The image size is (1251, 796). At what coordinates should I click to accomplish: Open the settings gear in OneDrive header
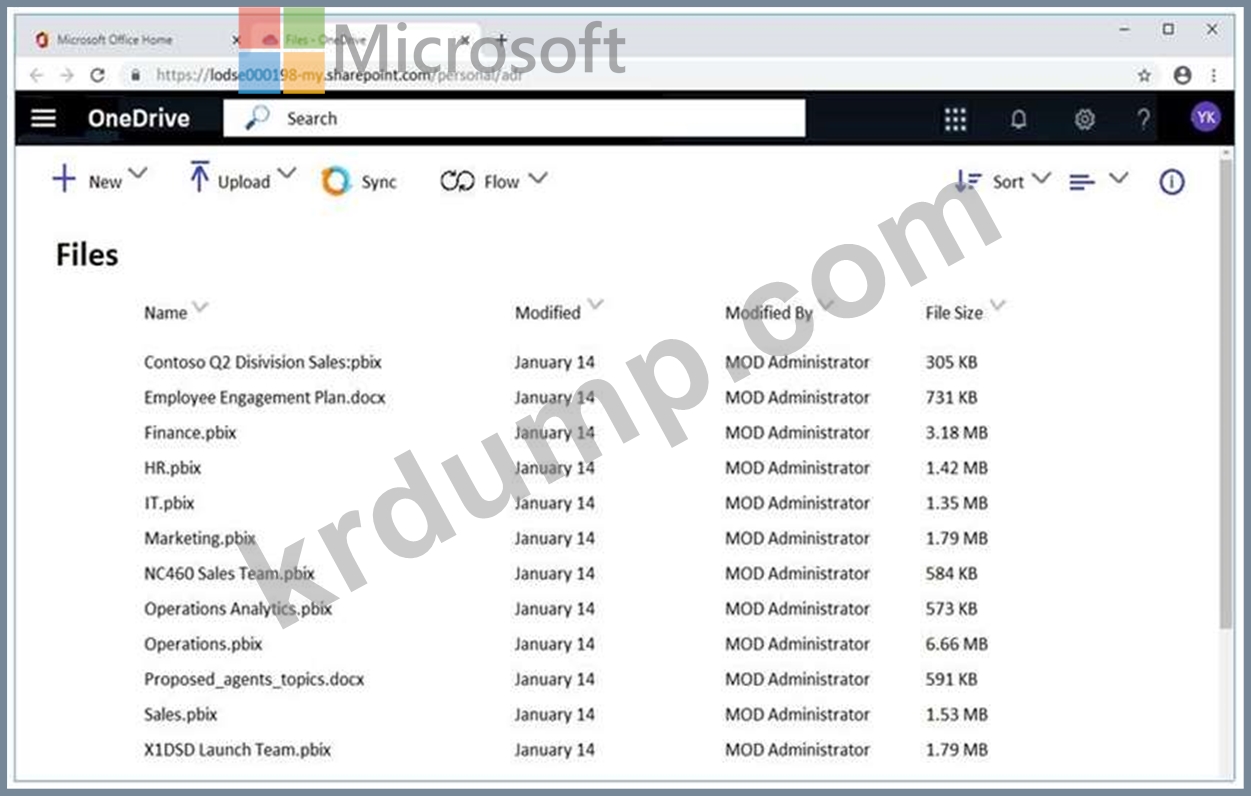pyautogui.click(x=1084, y=119)
